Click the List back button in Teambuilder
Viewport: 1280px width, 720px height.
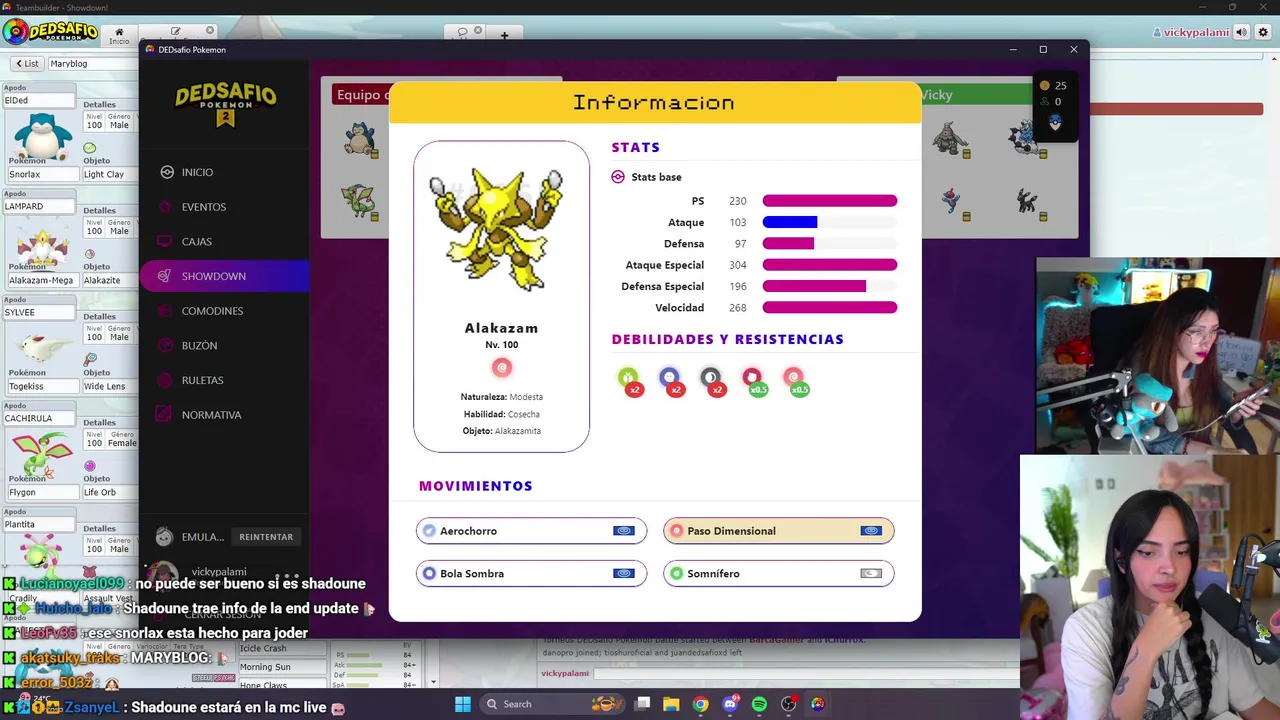pos(27,64)
